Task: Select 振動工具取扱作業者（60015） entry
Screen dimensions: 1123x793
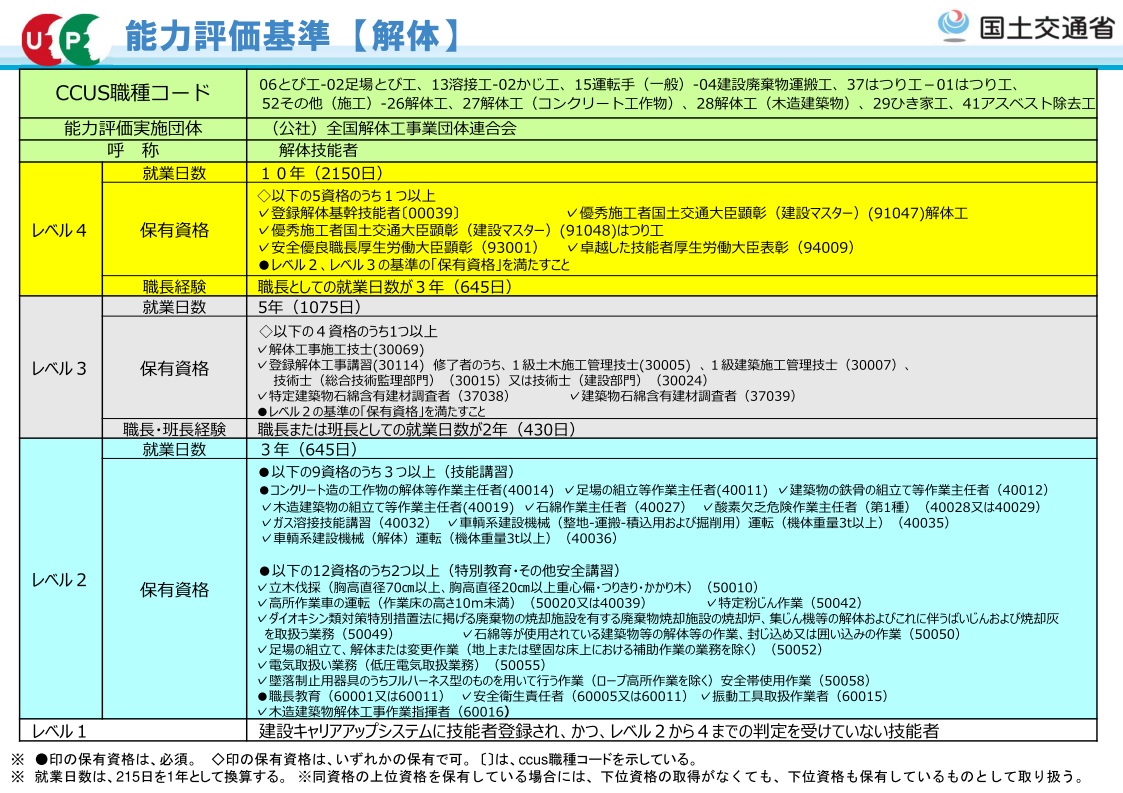Action: 795,696
